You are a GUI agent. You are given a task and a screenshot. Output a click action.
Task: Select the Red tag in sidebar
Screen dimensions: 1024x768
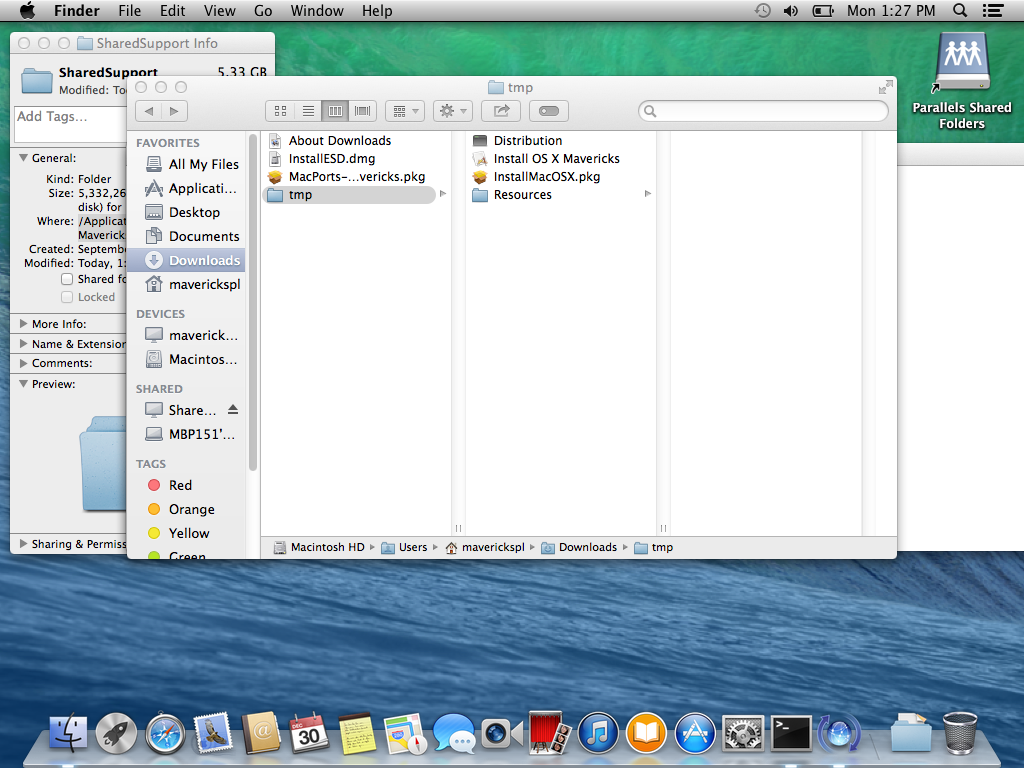pyautogui.click(x=180, y=485)
